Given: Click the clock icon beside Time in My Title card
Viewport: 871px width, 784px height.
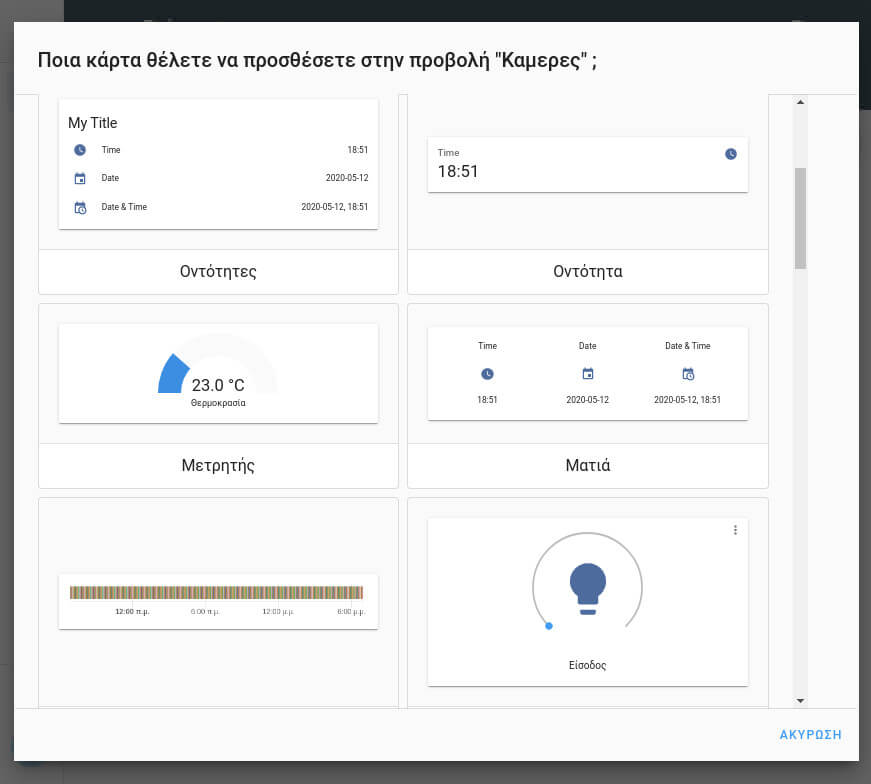Looking at the screenshot, I should (x=80, y=150).
